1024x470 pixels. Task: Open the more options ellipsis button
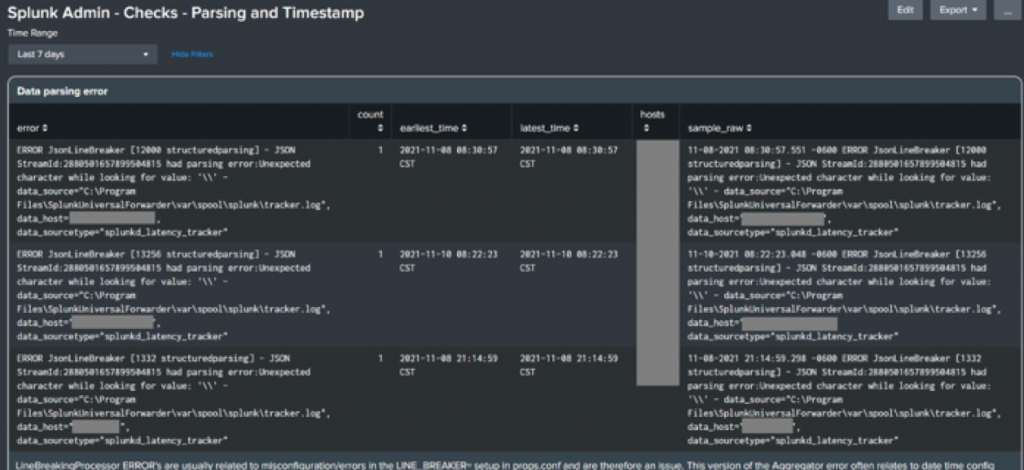[x=1006, y=10]
